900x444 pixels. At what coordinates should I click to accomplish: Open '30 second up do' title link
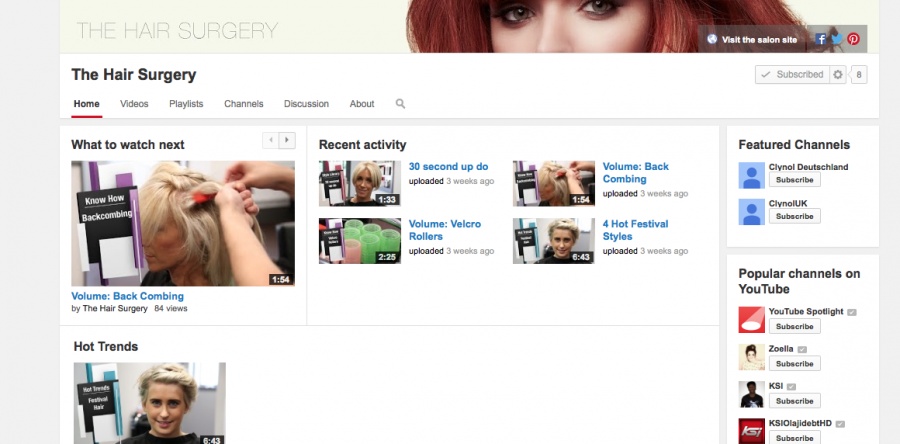coord(448,167)
